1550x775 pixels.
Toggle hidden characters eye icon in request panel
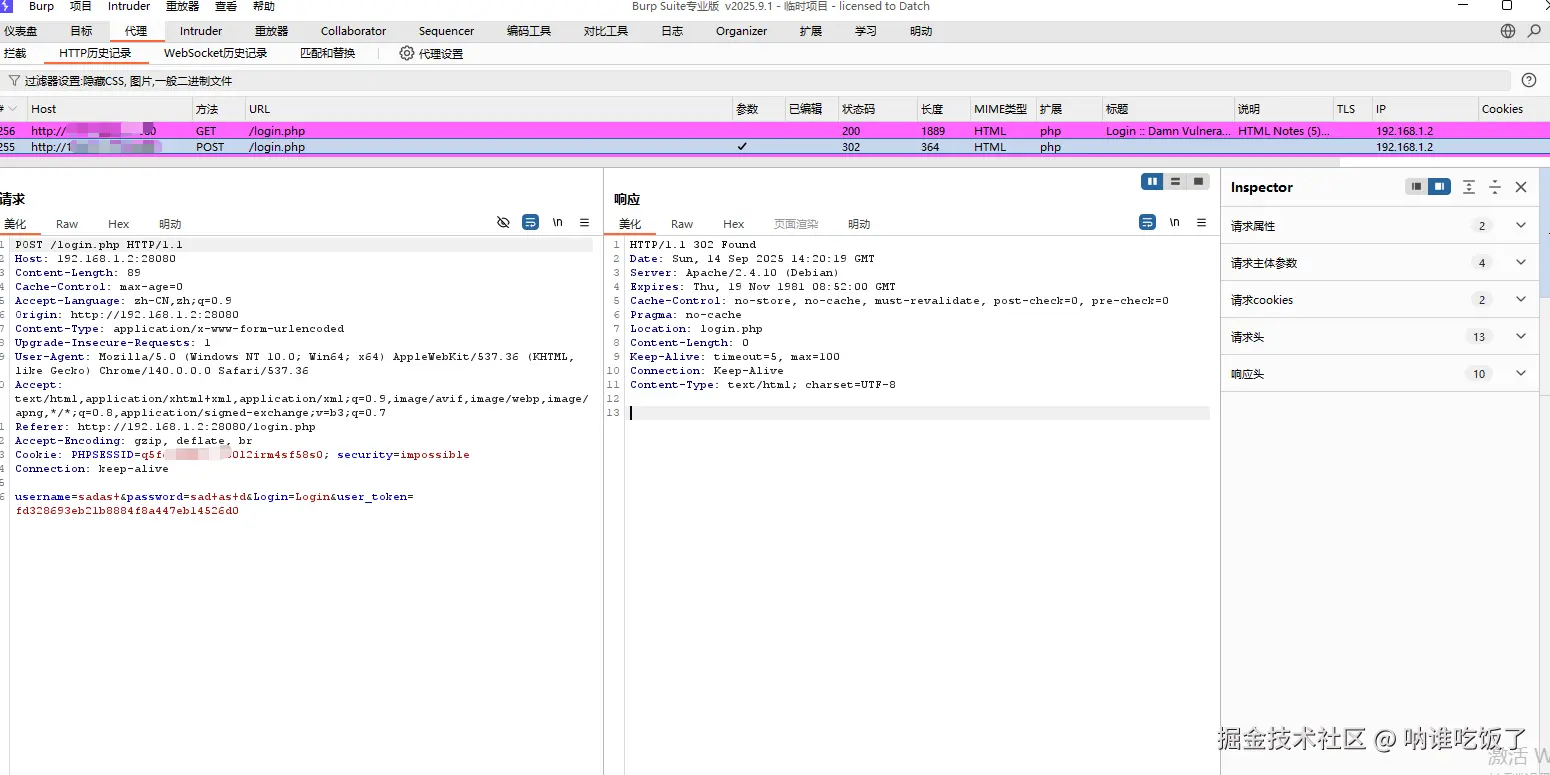tap(503, 223)
